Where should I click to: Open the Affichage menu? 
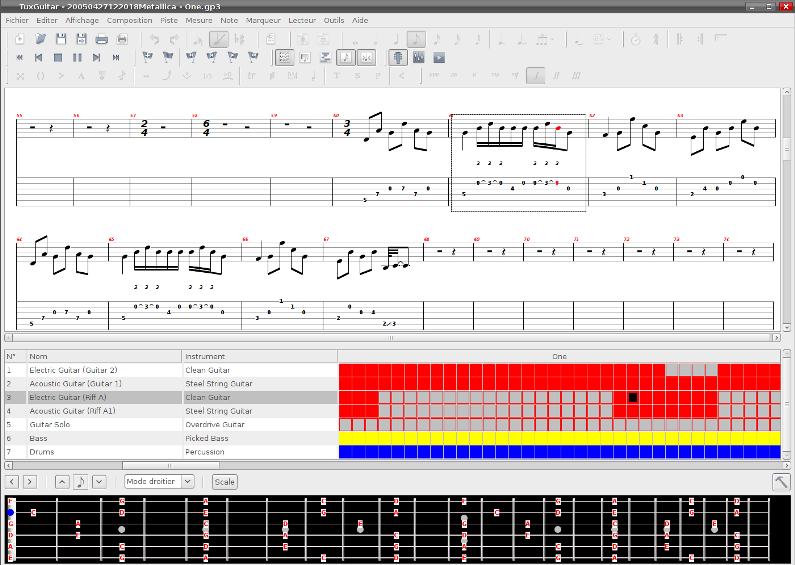(x=82, y=20)
